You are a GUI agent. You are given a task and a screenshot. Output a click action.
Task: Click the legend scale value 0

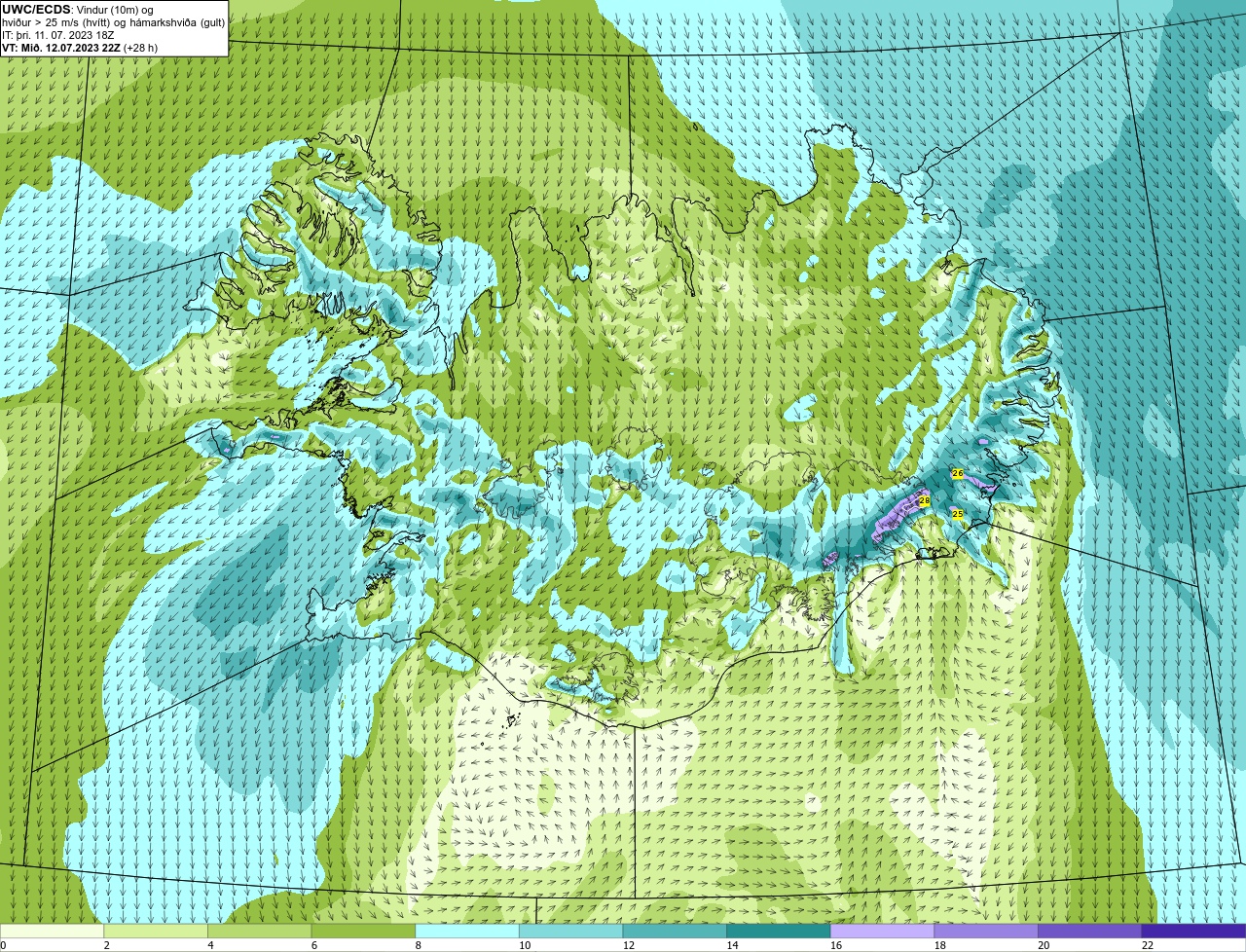4,945
